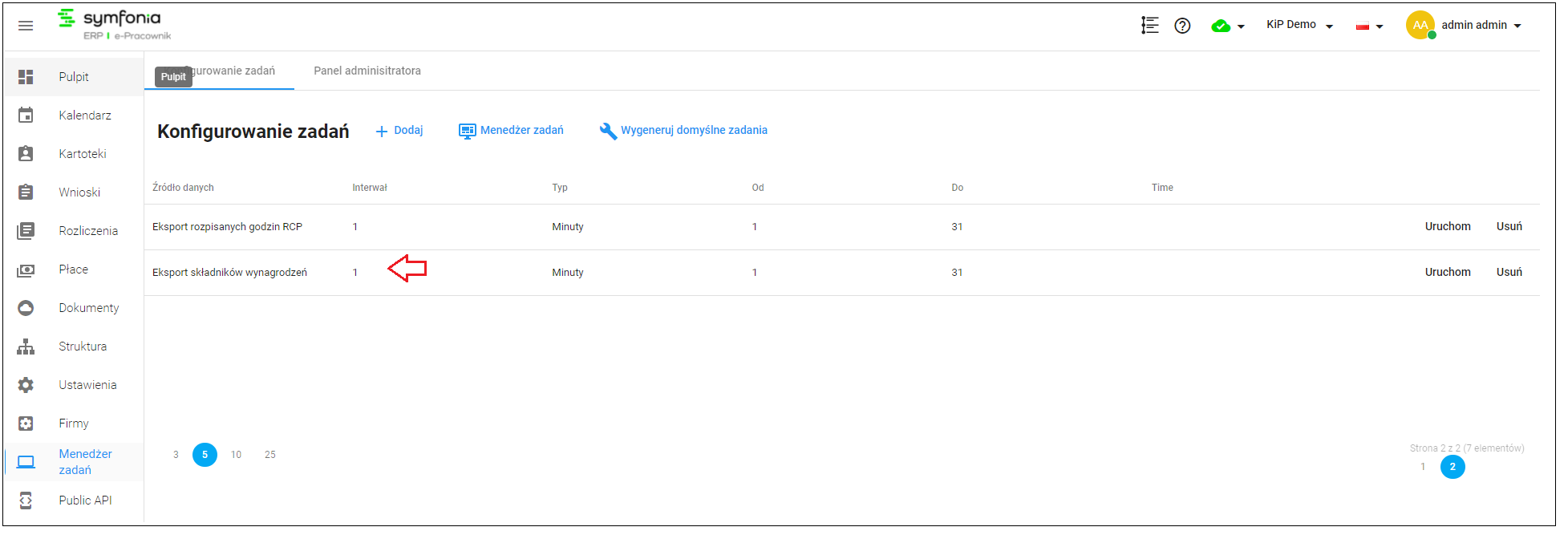Open Firmy in the sidebar
Screen dimensions: 1568x535
point(74,424)
